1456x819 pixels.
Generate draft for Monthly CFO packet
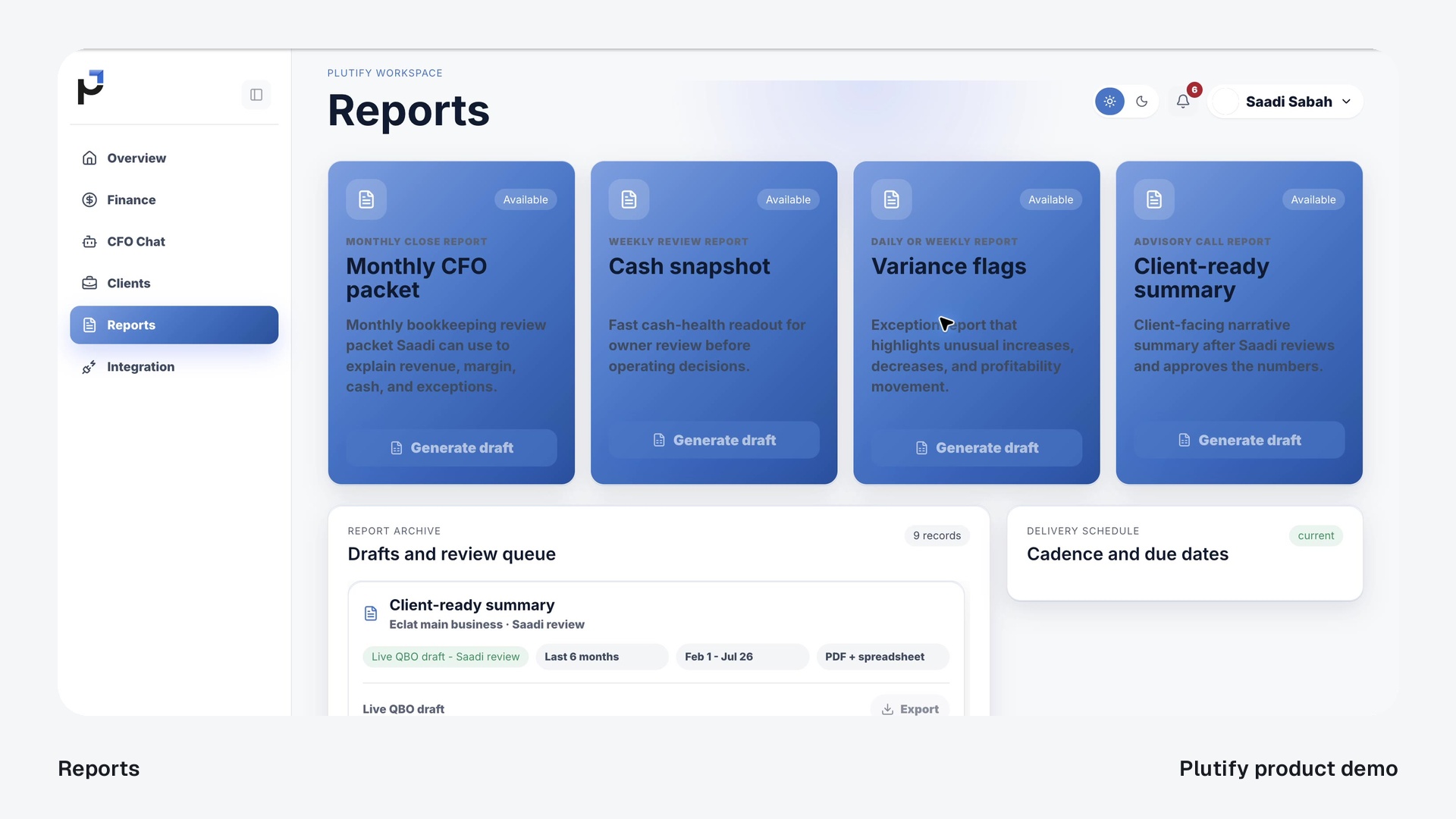[x=451, y=448]
